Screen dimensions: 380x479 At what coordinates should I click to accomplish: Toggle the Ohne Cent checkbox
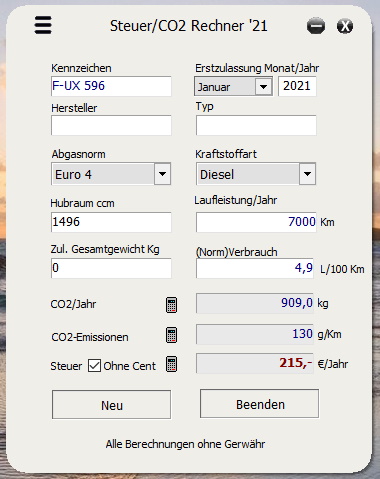[x=94, y=366]
